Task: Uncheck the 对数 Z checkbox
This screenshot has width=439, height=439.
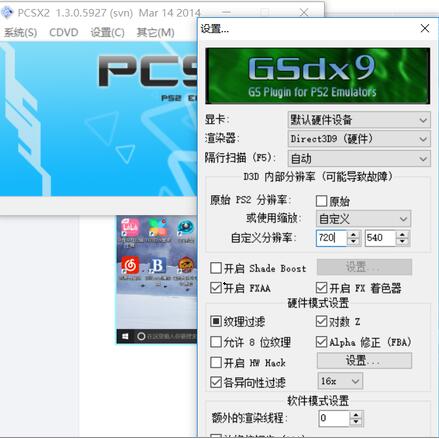Action: (x=321, y=321)
